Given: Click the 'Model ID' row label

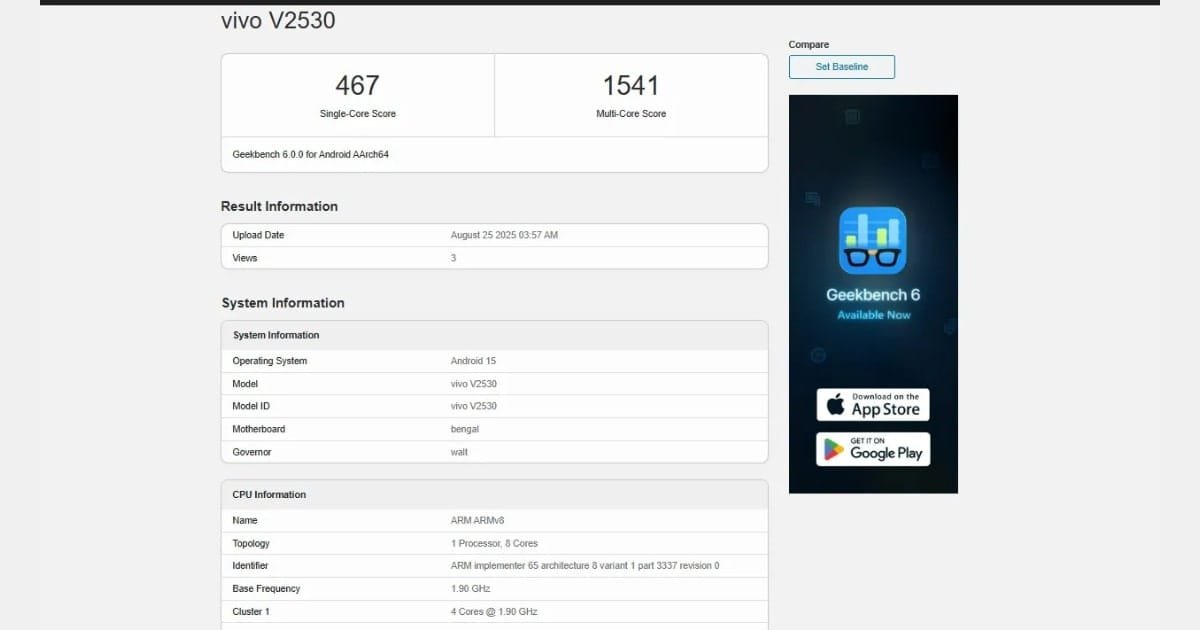Looking at the screenshot, I should [x=251, y=406].
